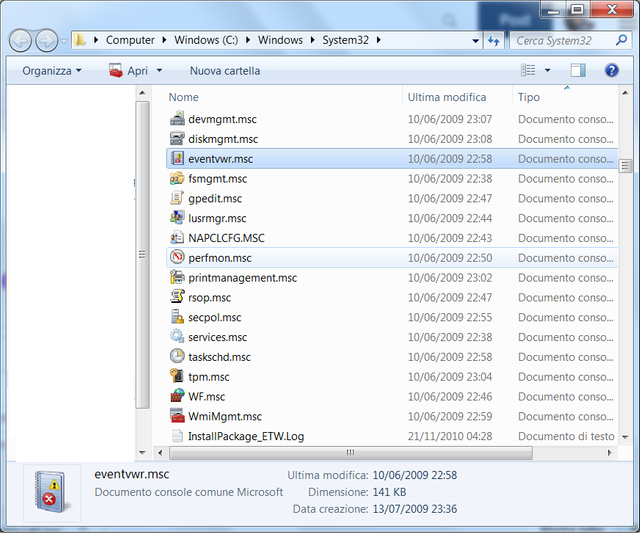Go to the Computer breadcrumb
Screen dimensions: 640x535
(x=130, y=40)
